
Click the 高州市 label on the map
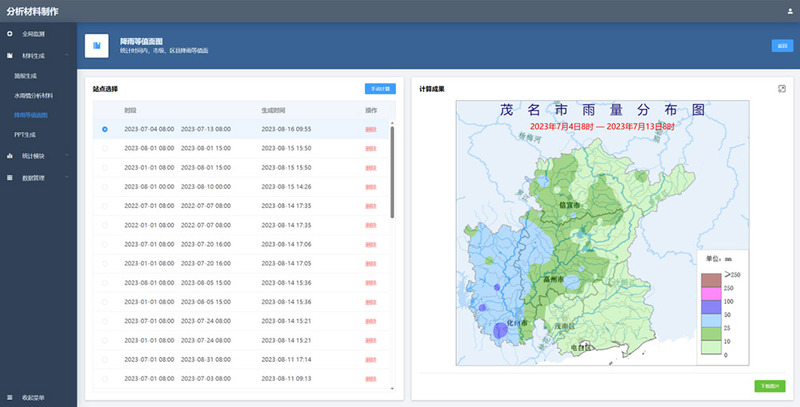tap(554, 279)
